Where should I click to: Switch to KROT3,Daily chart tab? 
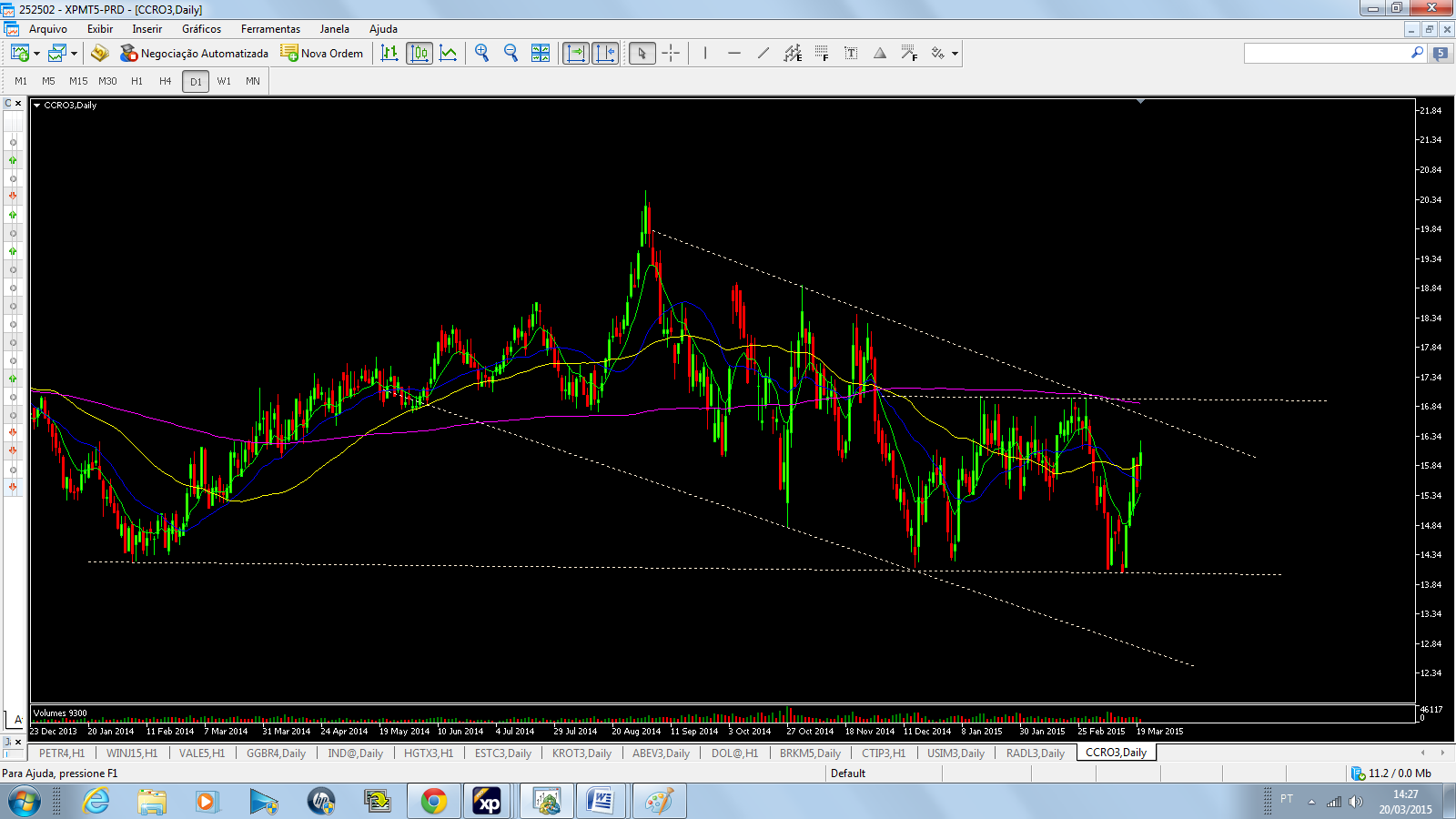click(581, 753)
